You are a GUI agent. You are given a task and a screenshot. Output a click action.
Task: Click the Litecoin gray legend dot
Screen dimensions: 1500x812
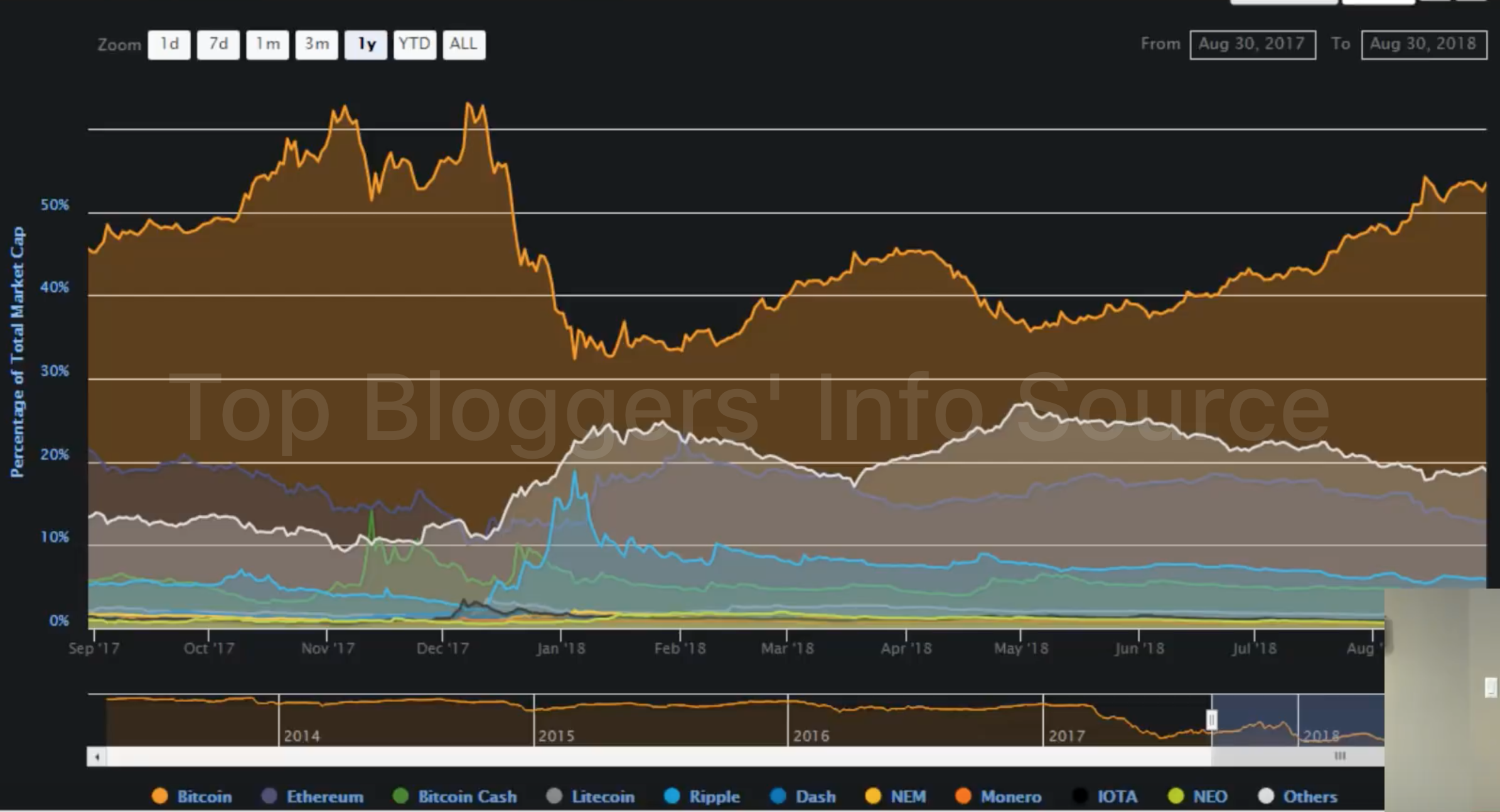(554, 796)
